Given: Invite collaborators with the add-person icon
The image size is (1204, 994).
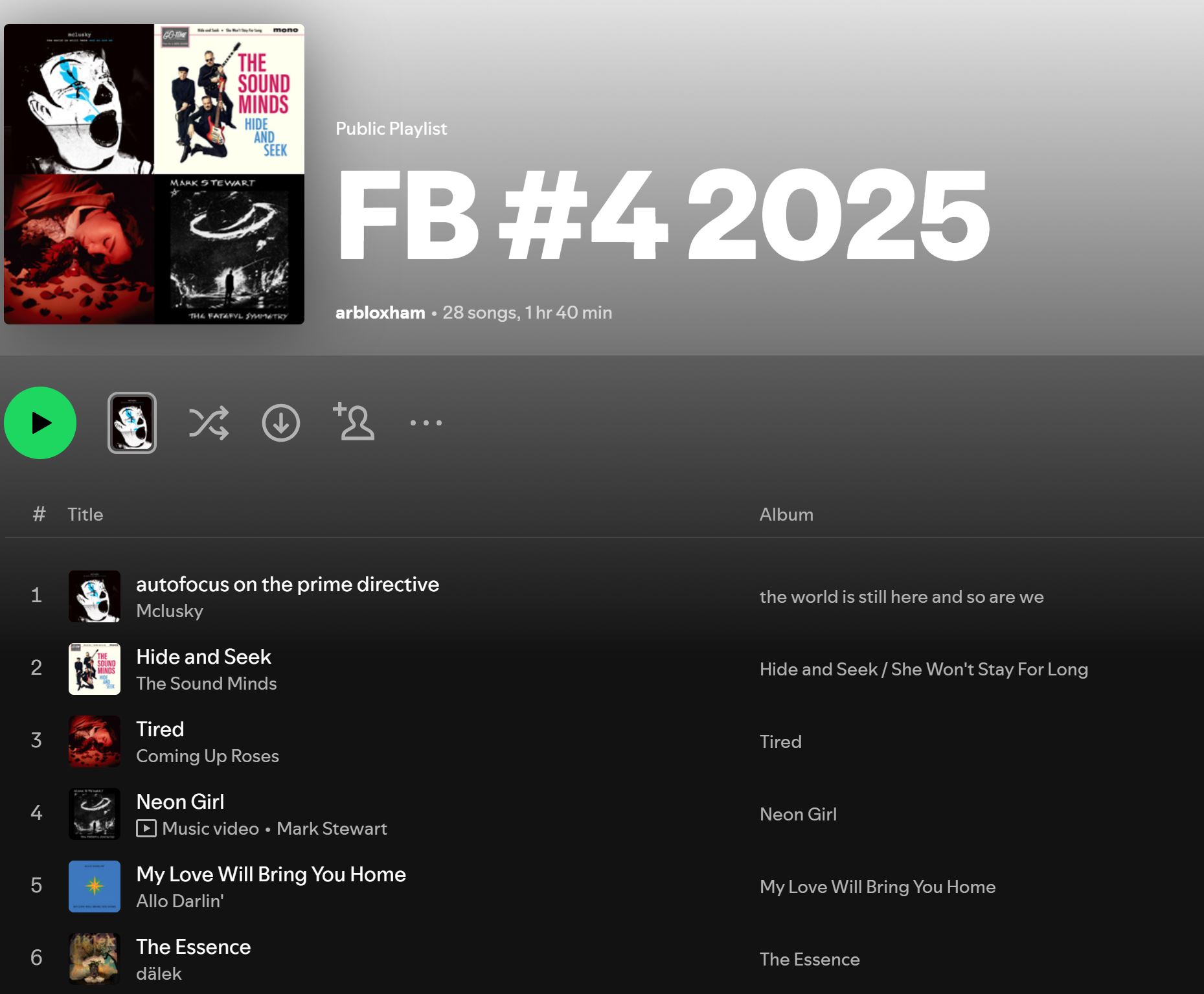Looking at the screenshot, I should click(x=354, y=422).
